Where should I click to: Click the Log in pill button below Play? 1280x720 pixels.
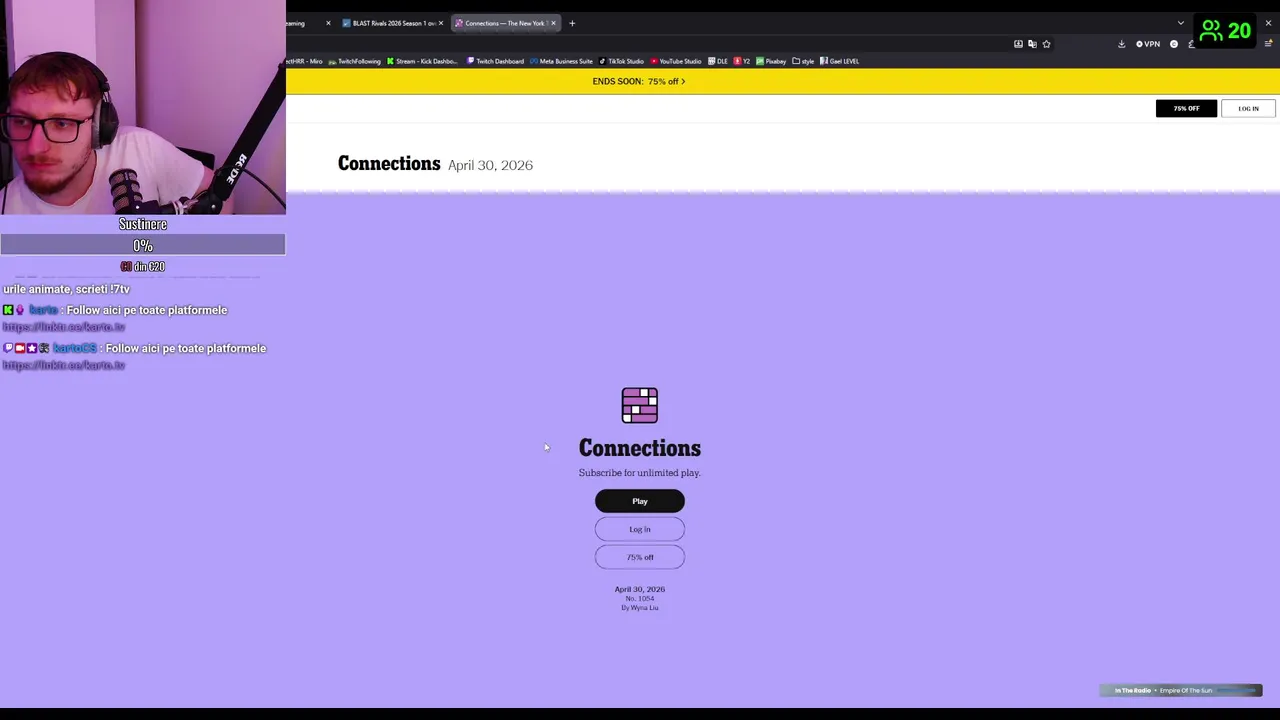(640, 529)
